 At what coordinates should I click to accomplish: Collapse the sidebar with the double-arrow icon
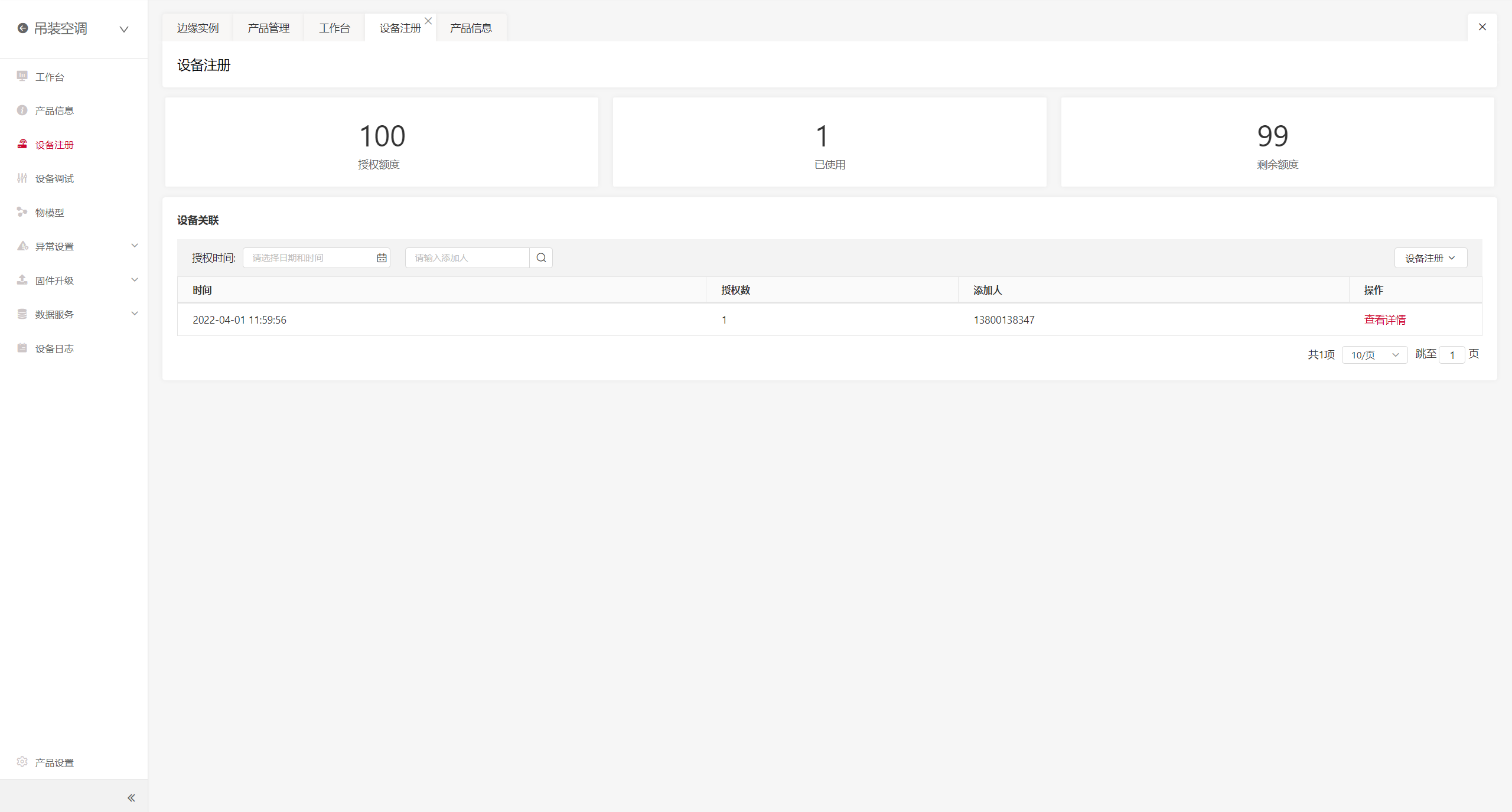point(131,798)
